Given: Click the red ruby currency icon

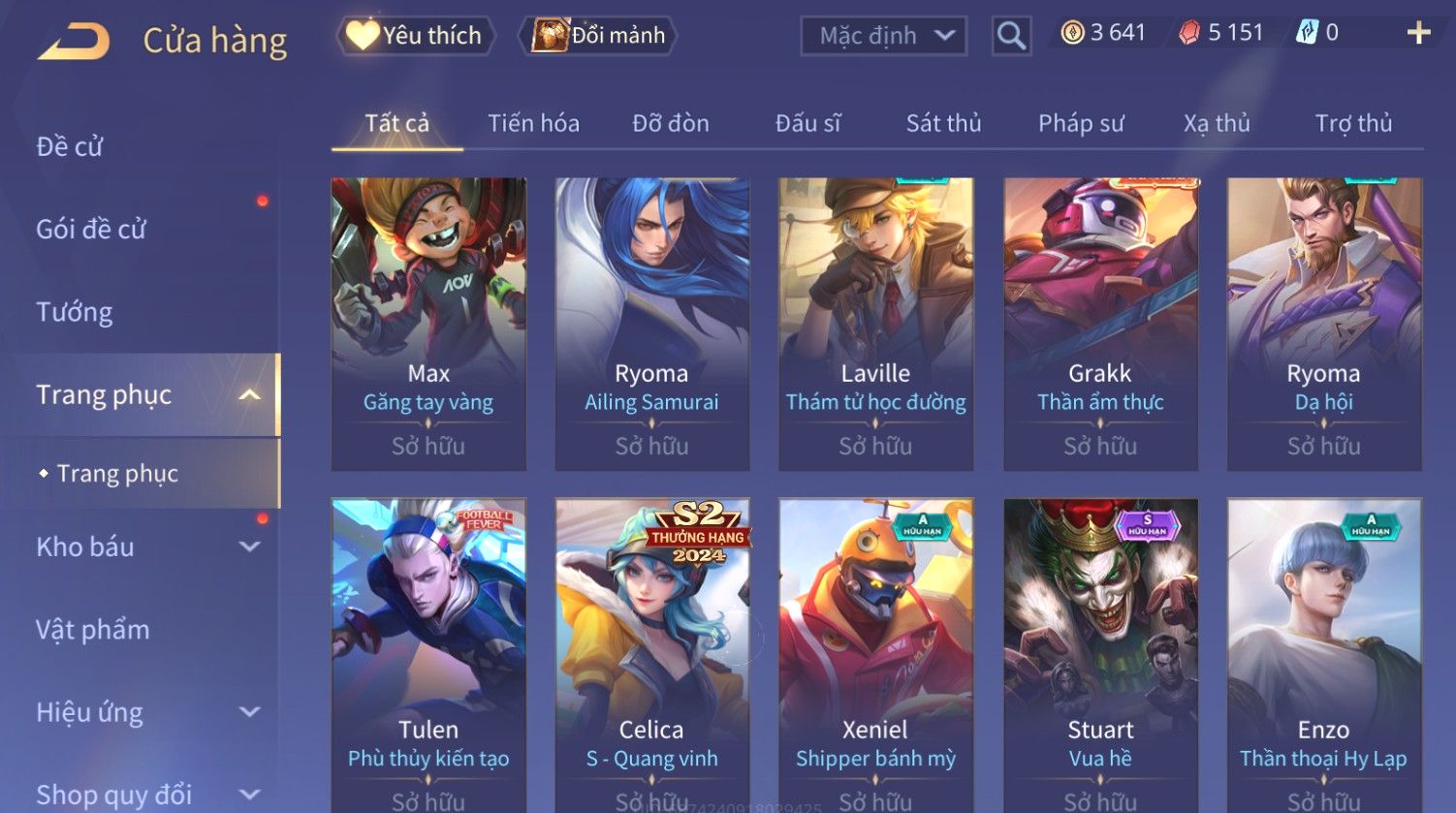Looking at the screenshot, I should pyautogui.click(x=1189, y=33).
